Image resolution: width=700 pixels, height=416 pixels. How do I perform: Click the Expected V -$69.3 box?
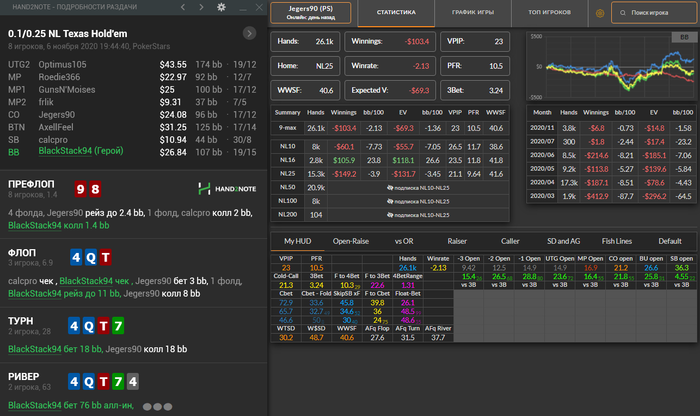390,91
